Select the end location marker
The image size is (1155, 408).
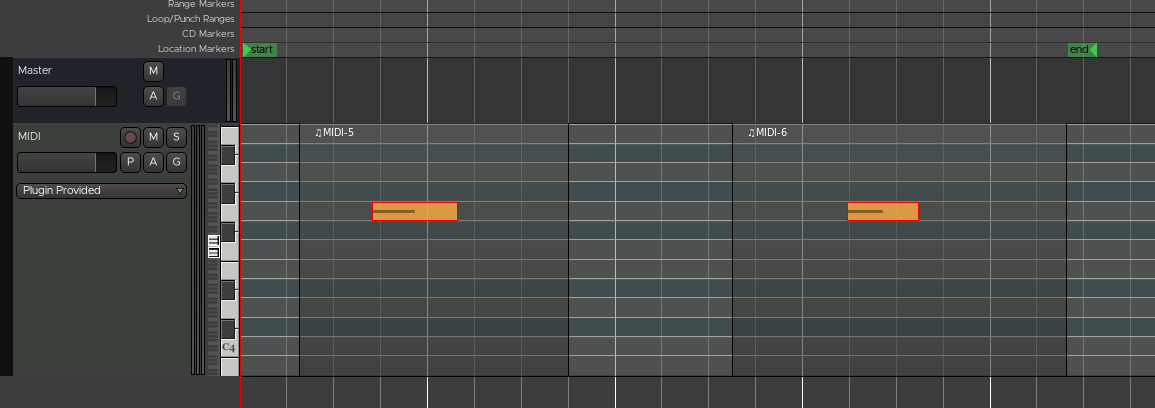pos(1081,49)
